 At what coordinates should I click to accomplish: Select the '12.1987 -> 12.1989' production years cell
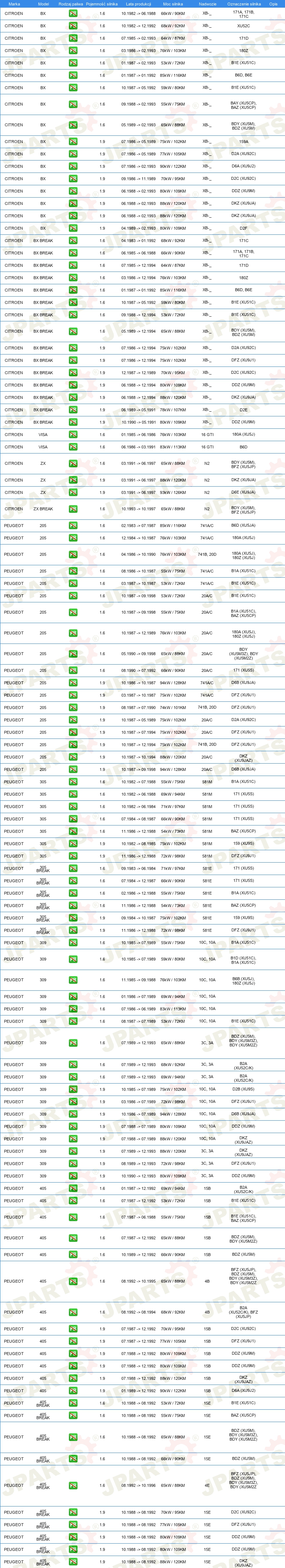point(138,372)
